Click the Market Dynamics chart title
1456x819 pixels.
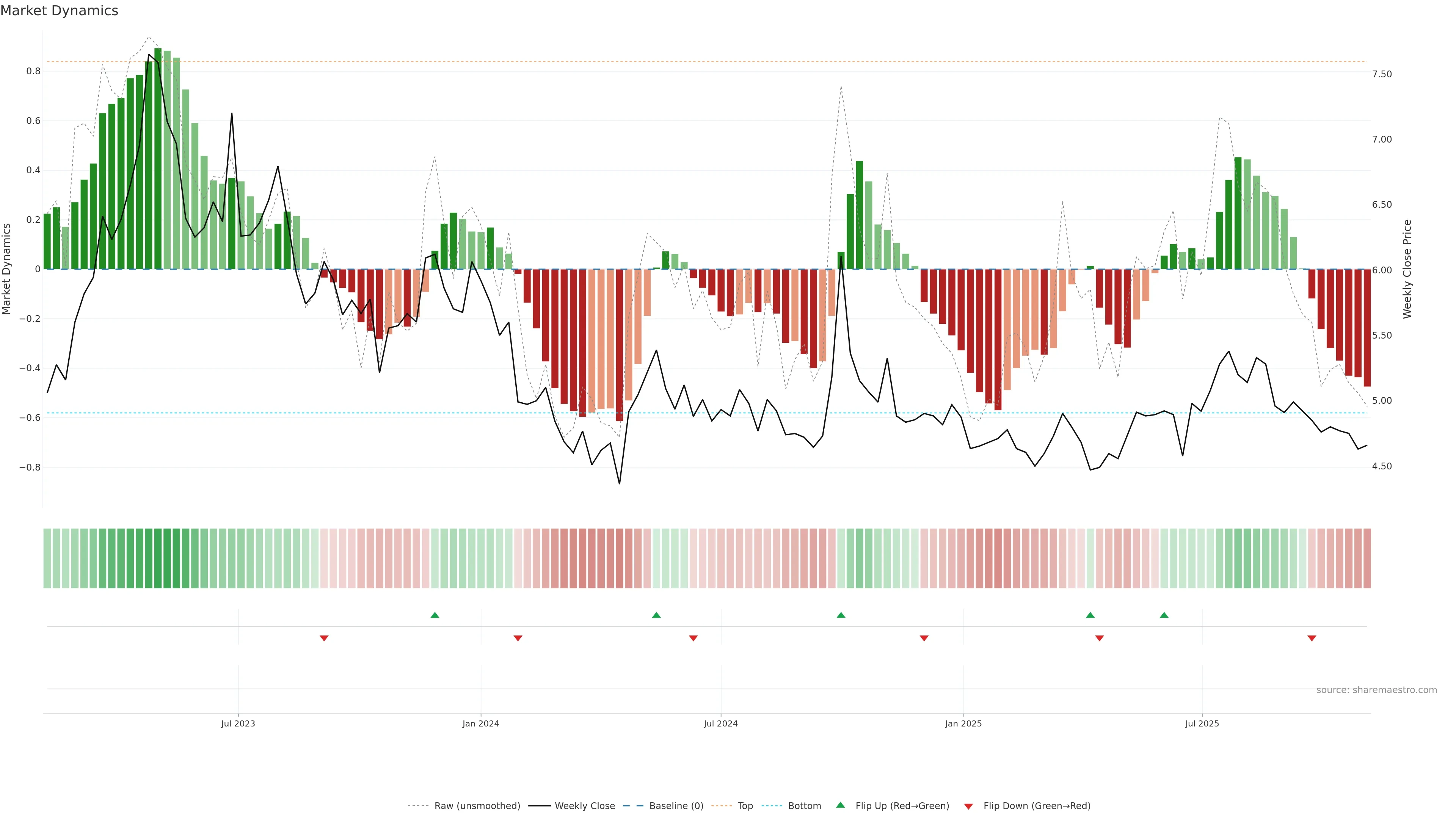tap(60, 11)
